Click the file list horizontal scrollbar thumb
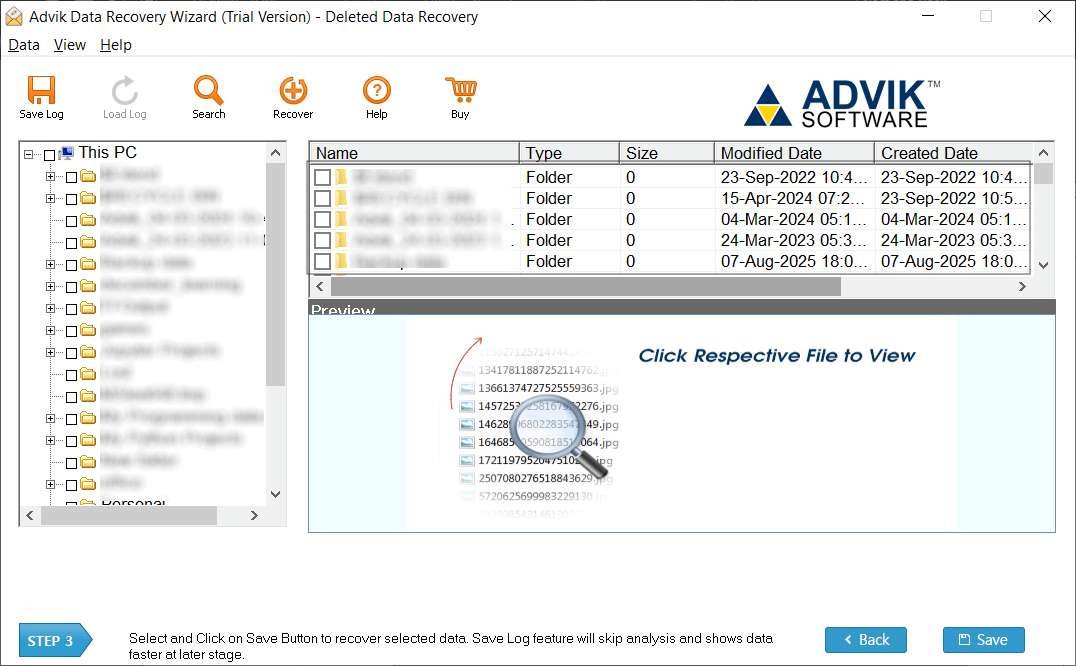The height and width of the screenshot is (666, 1076). (586, 287)
